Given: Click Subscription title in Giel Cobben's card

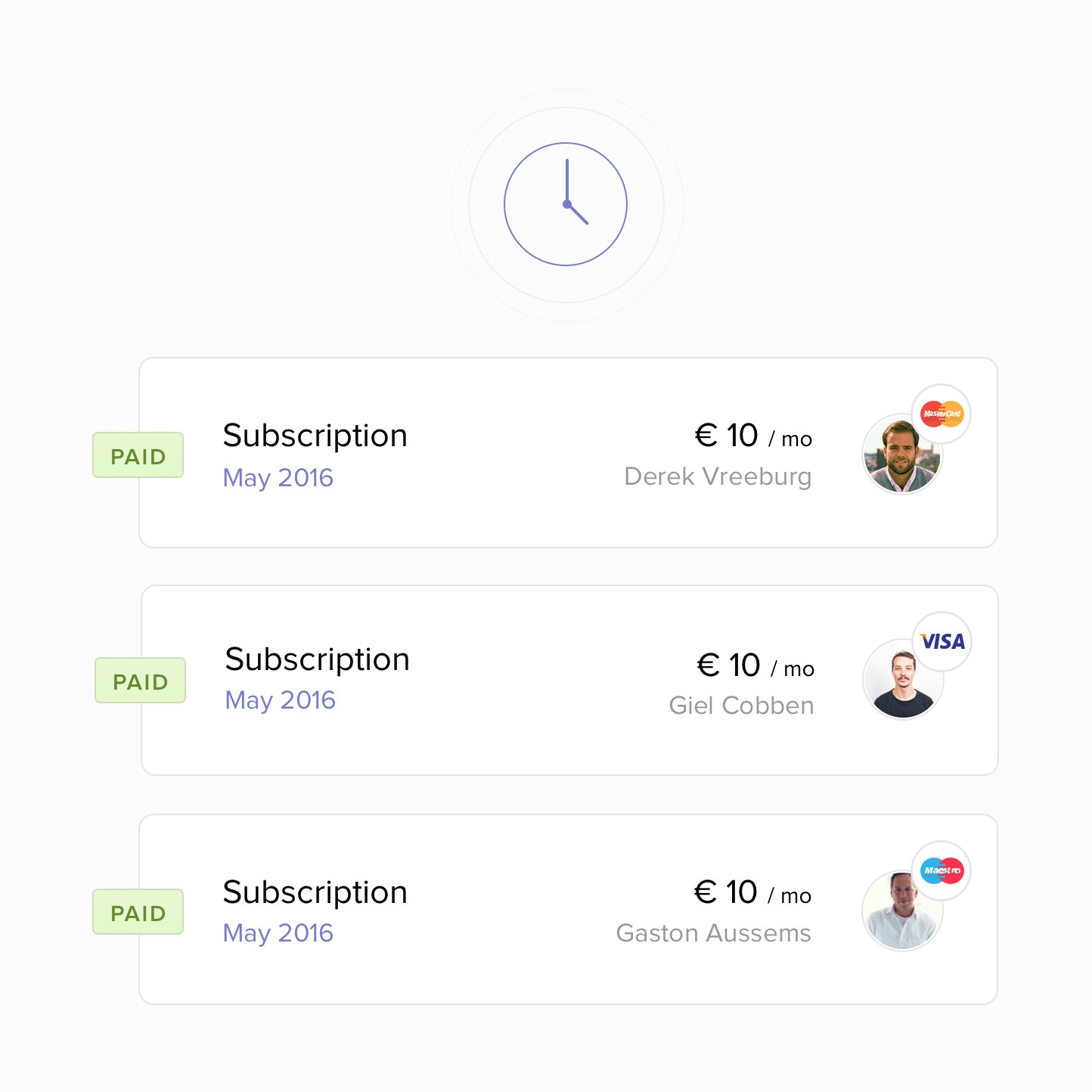Looking at the screenshot, I should (317, 659).
